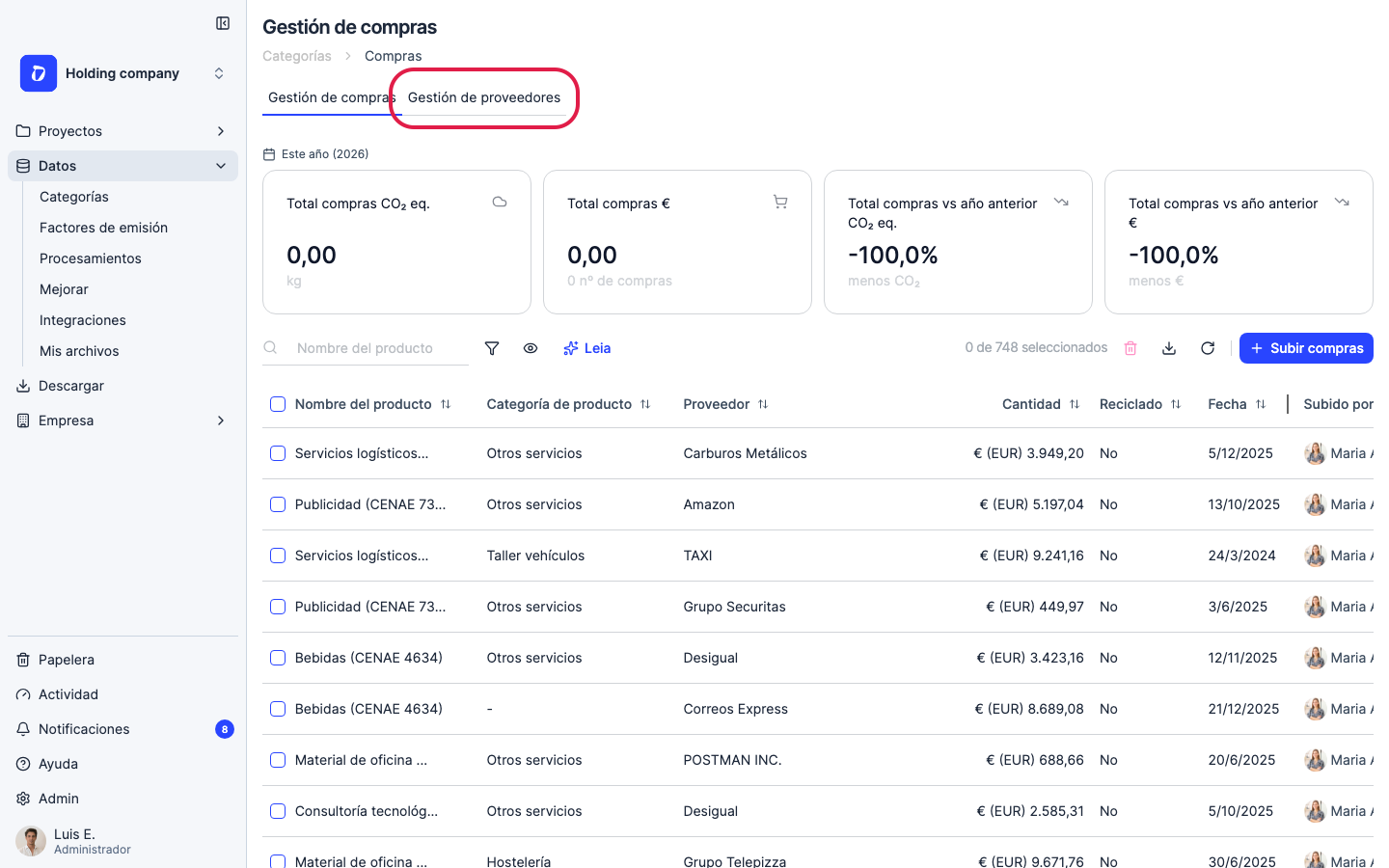Viewport: 1389px width, 868px height.
Task: Check the POSTMAN INC. row checkbox
Action: (x=278, y=760)
